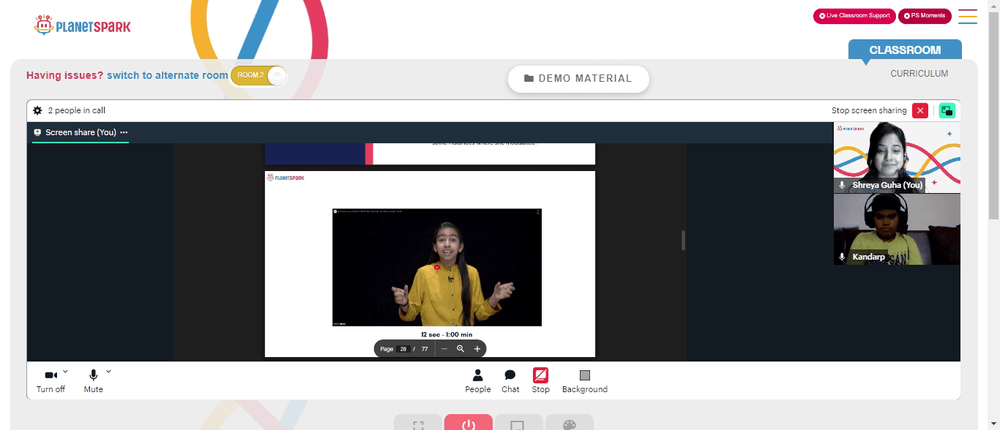Viewport: 1000px width, 430px height.
Task: Switch to CLASSROOM tab
Action: tap(904, 50)
